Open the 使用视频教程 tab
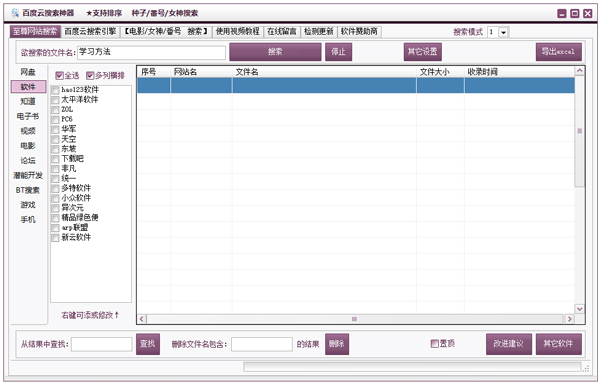 click(x=238, y=31)
